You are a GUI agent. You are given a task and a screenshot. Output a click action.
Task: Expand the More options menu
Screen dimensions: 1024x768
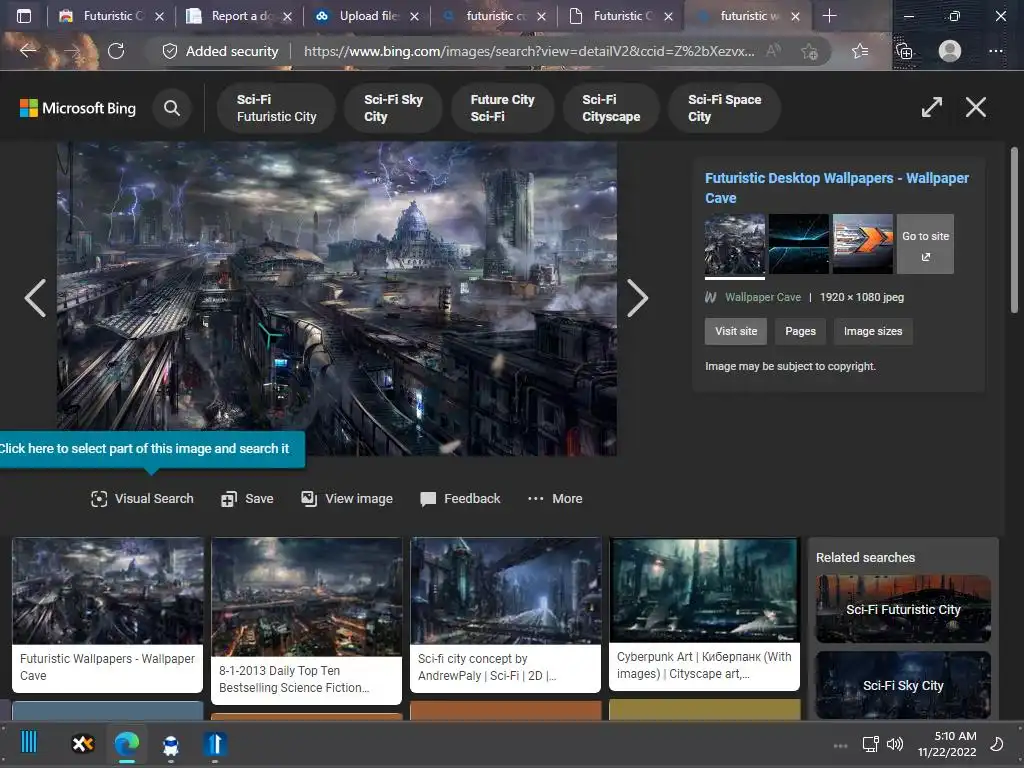555,499
